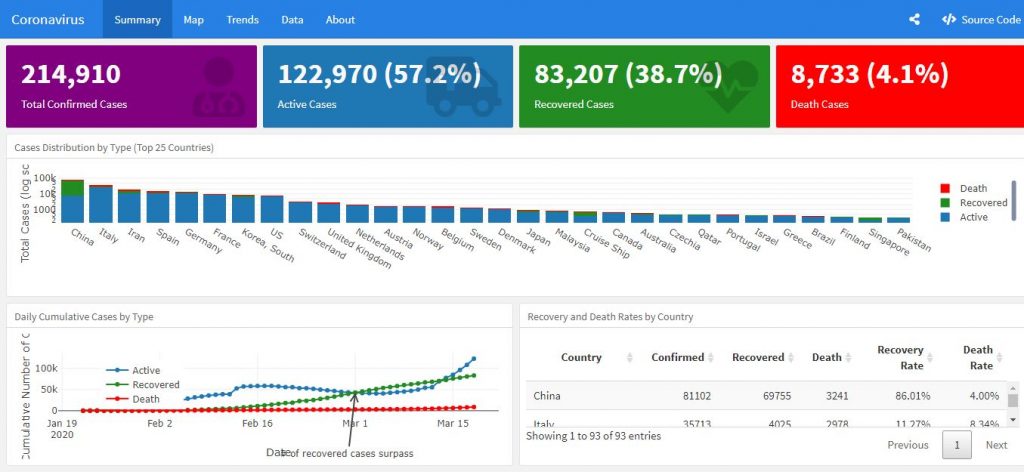Hide Active series in bar chart legend
The width and height of the screenshot is (1024, 472).
[964, 217]
